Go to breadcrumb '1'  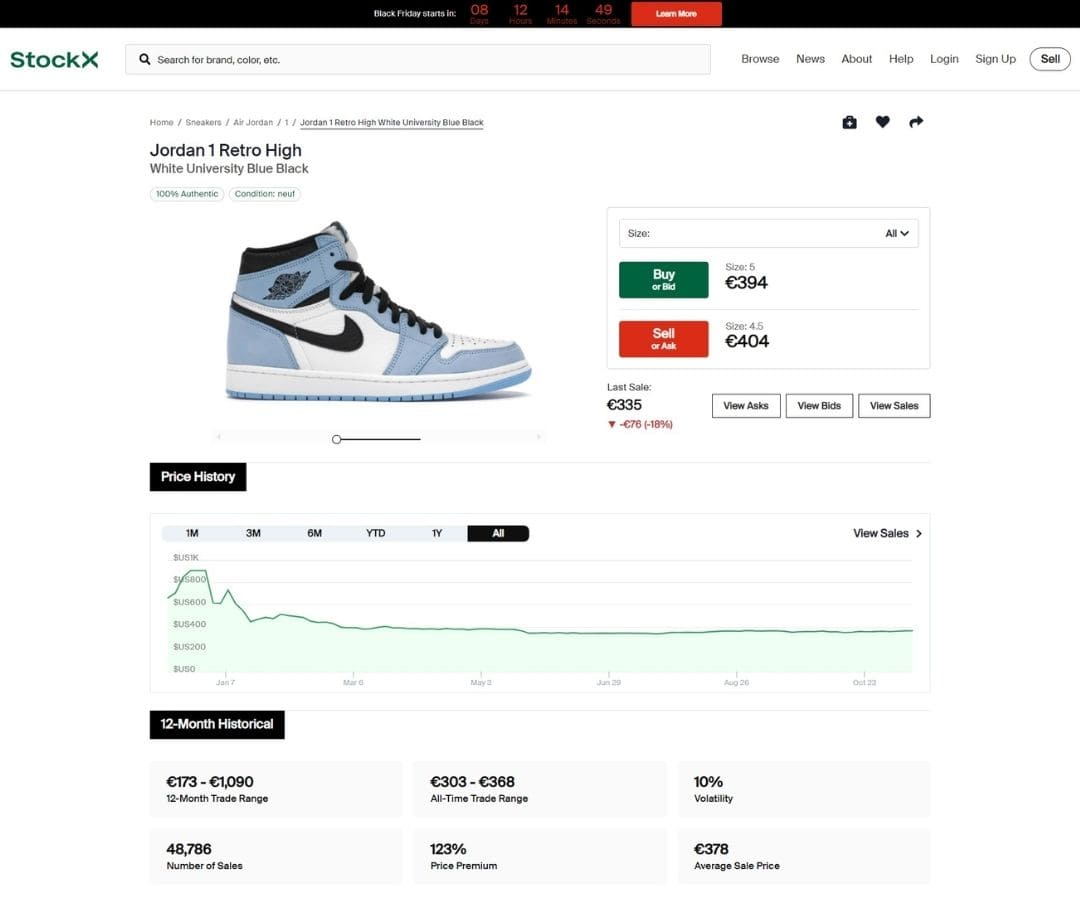tap(287, 123)
